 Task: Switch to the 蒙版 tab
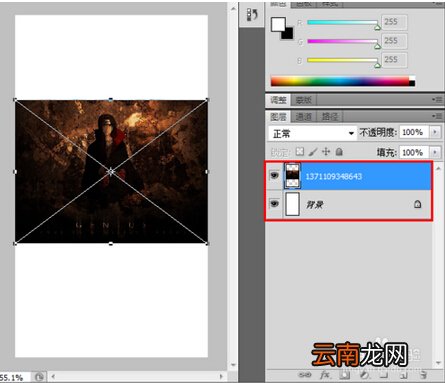pyautogui.click(x=303, y=100)
